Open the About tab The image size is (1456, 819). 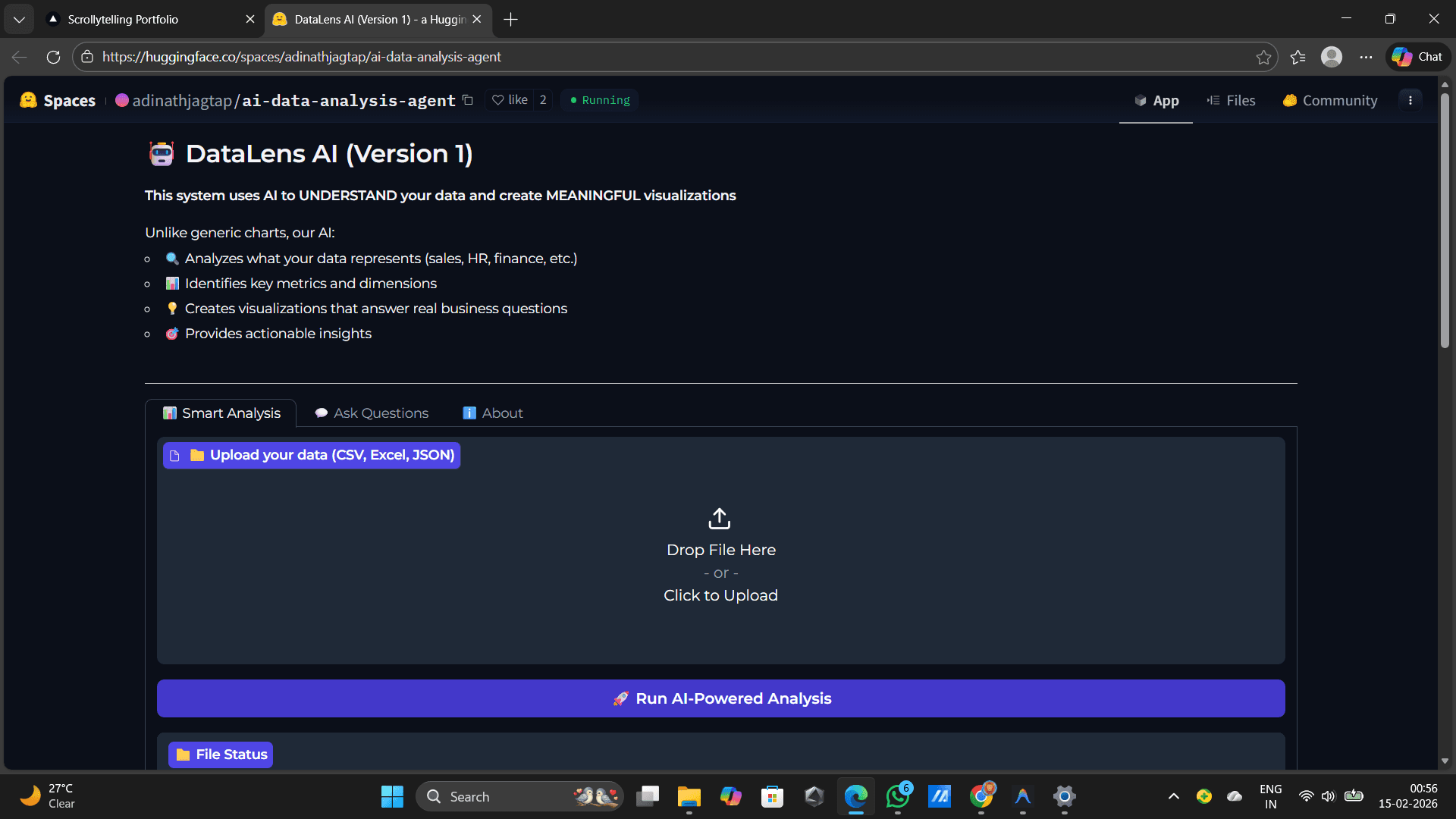pyautogui.click(x=493, y=413)
